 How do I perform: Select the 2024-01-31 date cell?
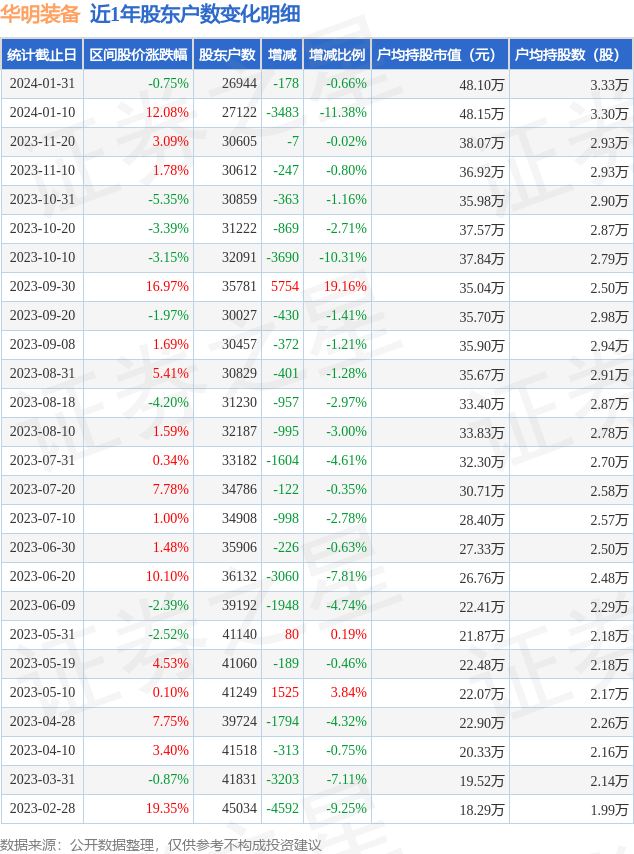coord(42,84)
